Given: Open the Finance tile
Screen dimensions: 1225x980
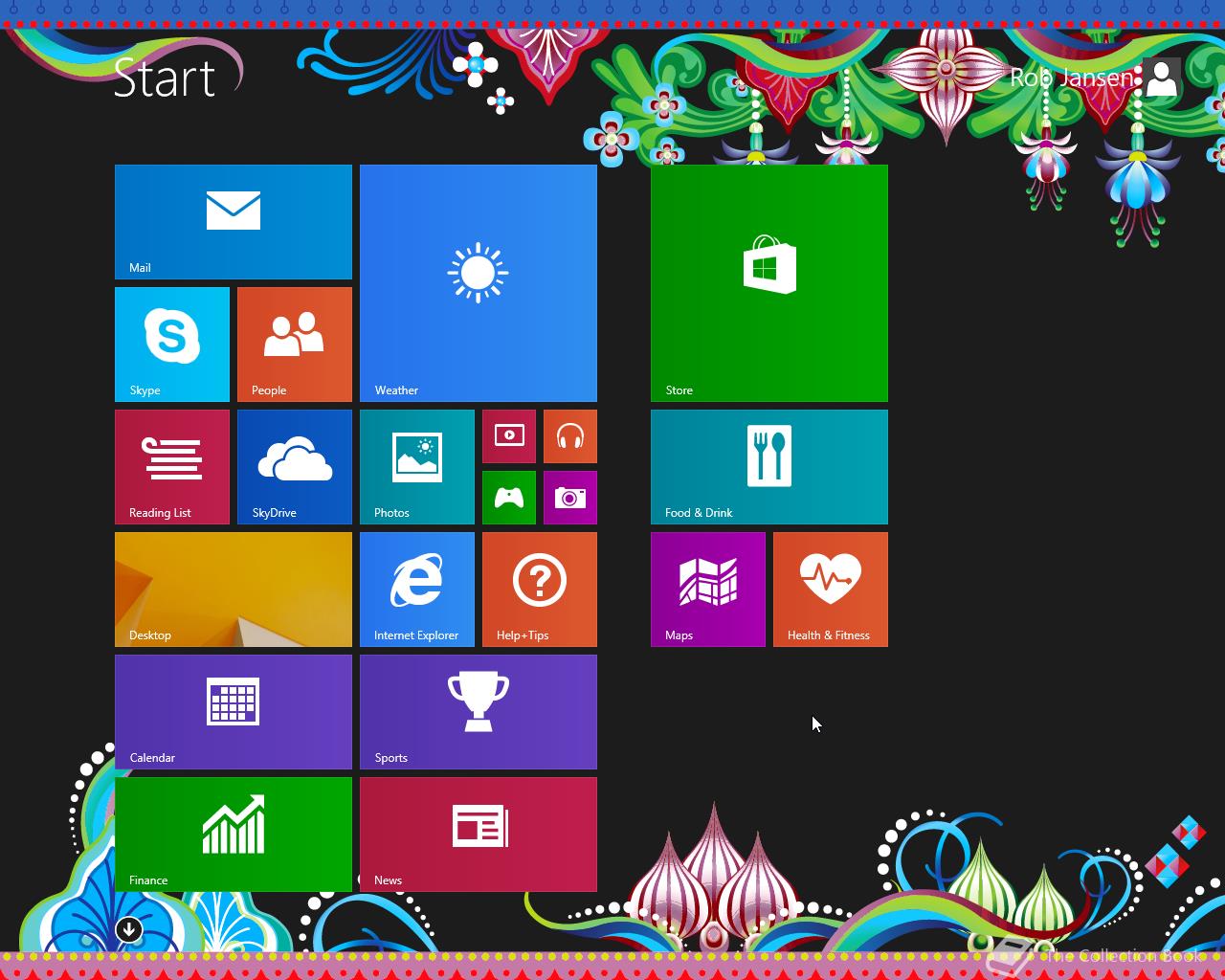Looking at the screenshot, I should (234, 835).
